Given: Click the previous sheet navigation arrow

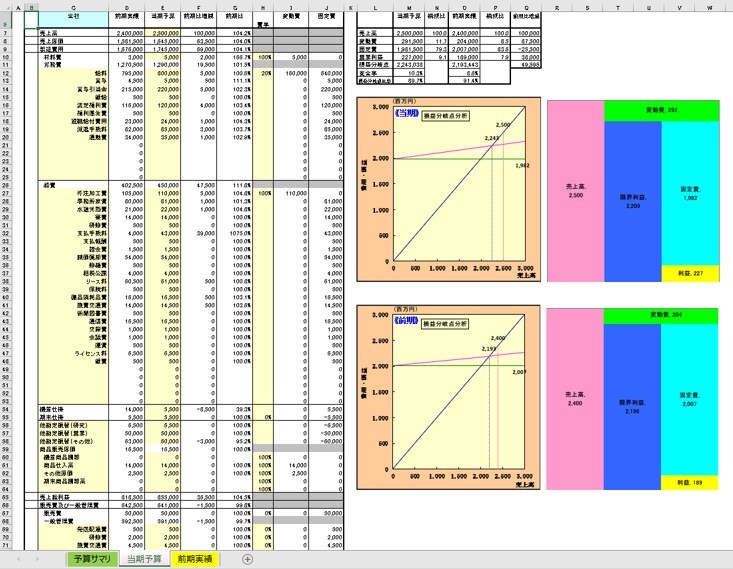Looking at the screenshot, I should click(x=19, y=559).
